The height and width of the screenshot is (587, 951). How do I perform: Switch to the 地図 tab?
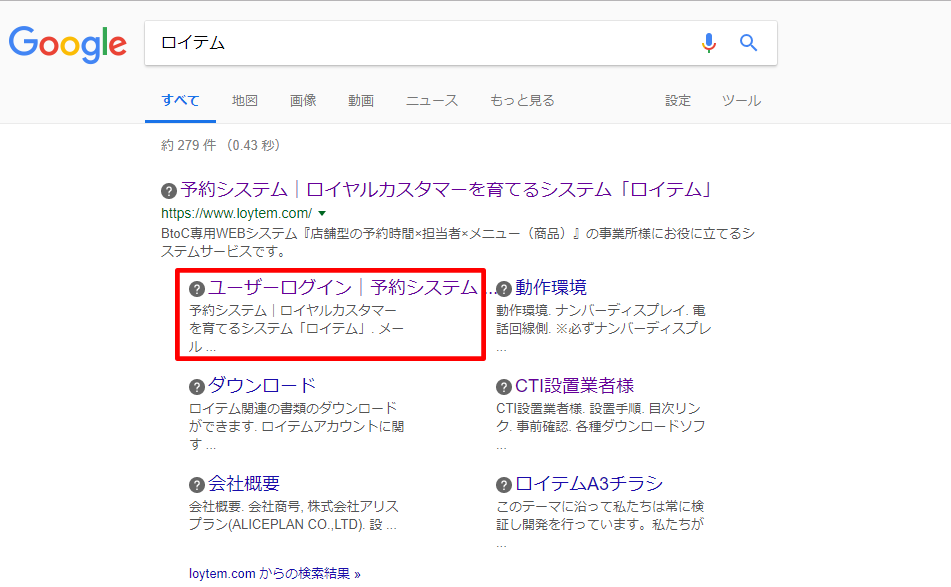pos(245,101)
